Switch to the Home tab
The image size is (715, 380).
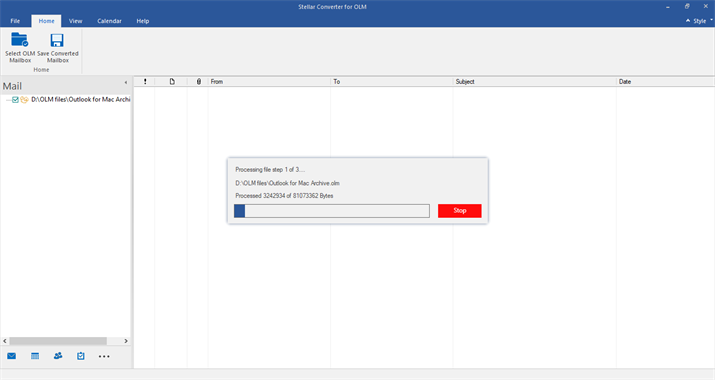[46, 21]
